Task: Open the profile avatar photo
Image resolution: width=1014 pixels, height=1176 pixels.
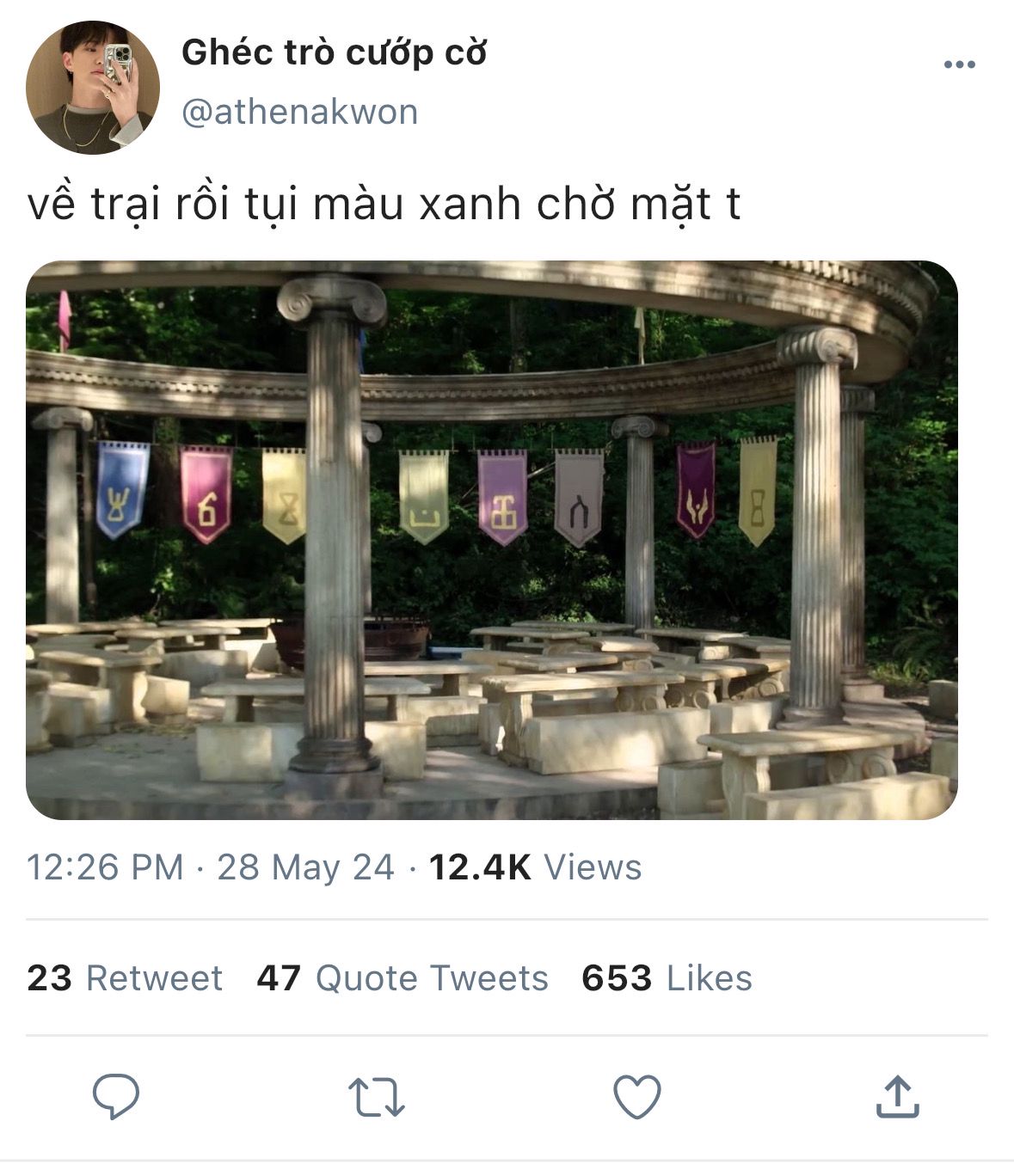Action: pos(93,88)
